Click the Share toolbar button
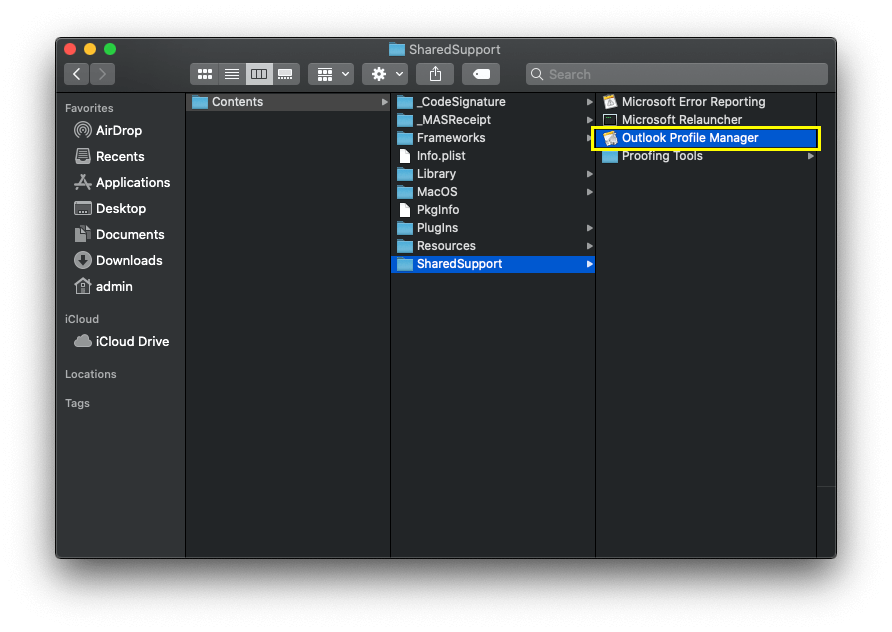Screen dimensions: 892x632 tap(435, 74)
